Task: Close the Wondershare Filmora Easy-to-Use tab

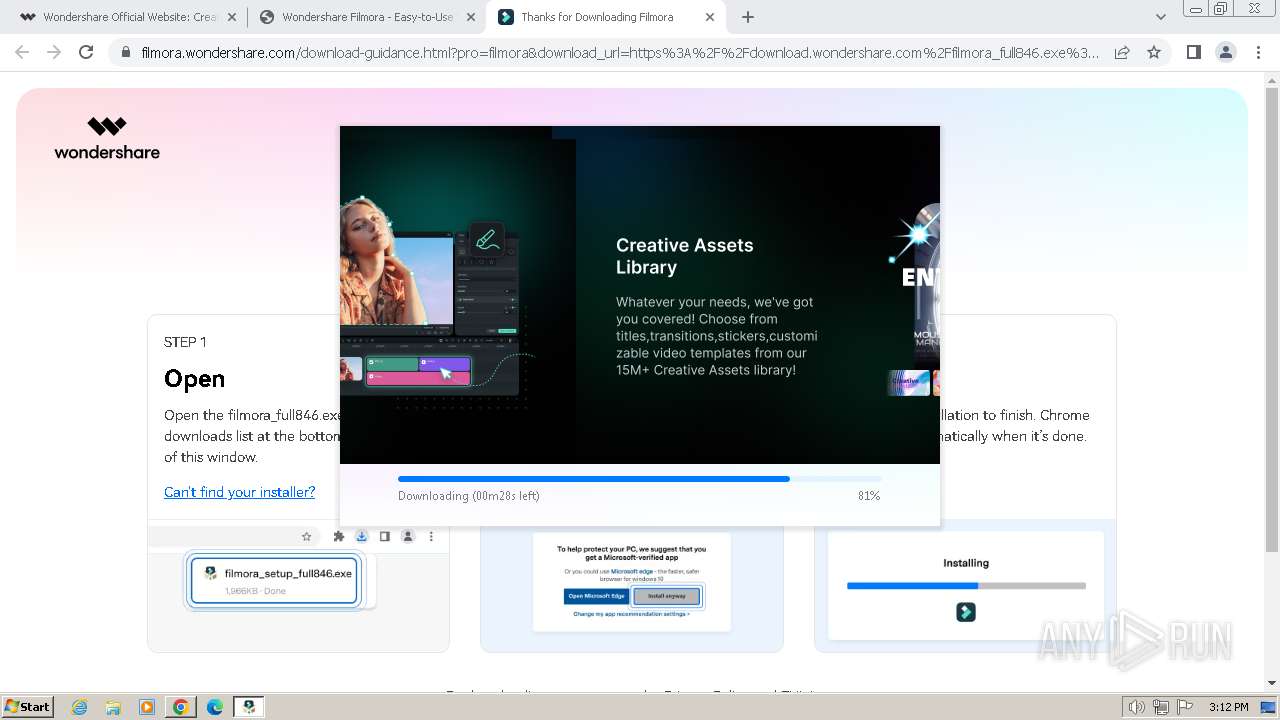Action: (x=471, y=17)
